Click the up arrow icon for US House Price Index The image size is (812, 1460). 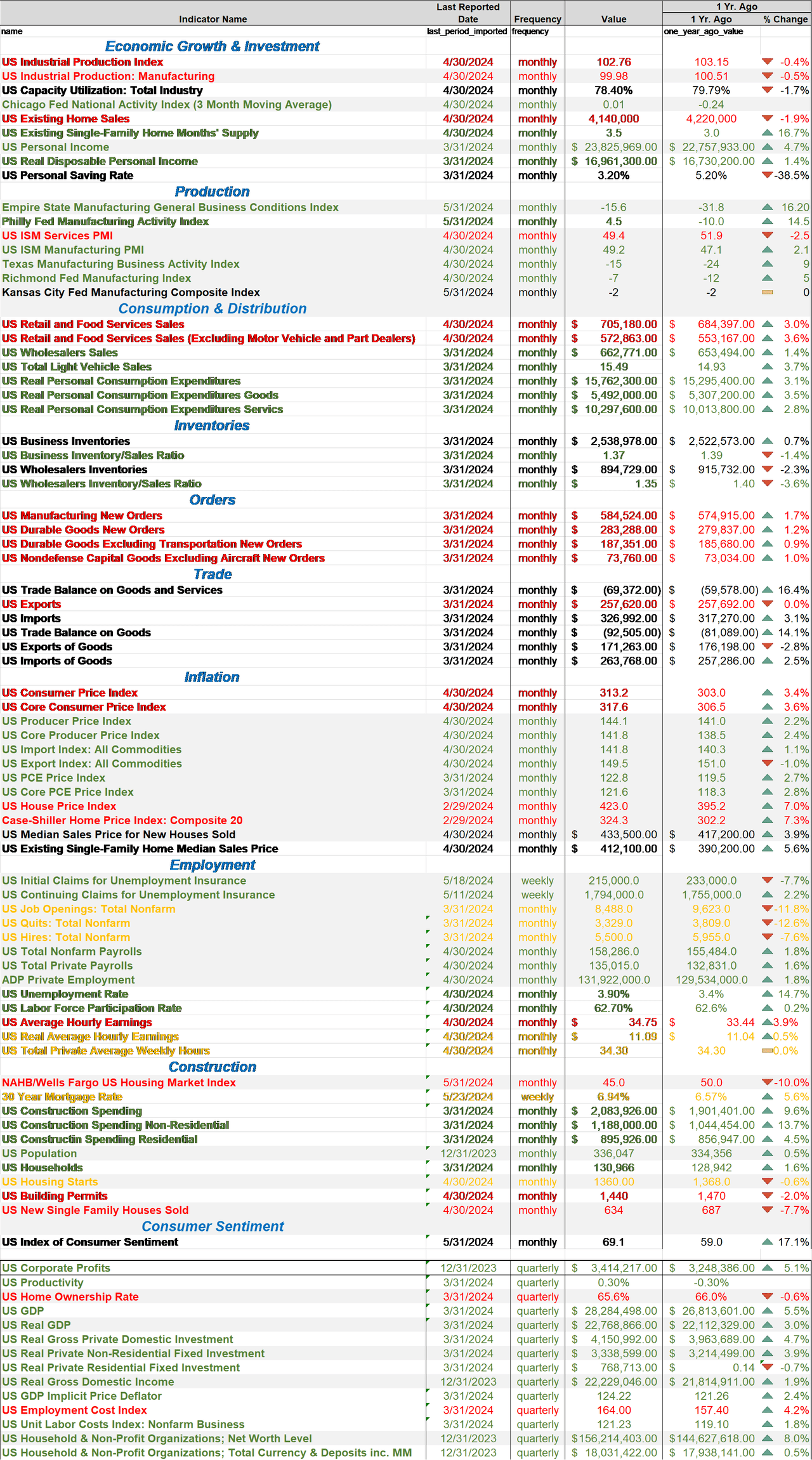768,806
